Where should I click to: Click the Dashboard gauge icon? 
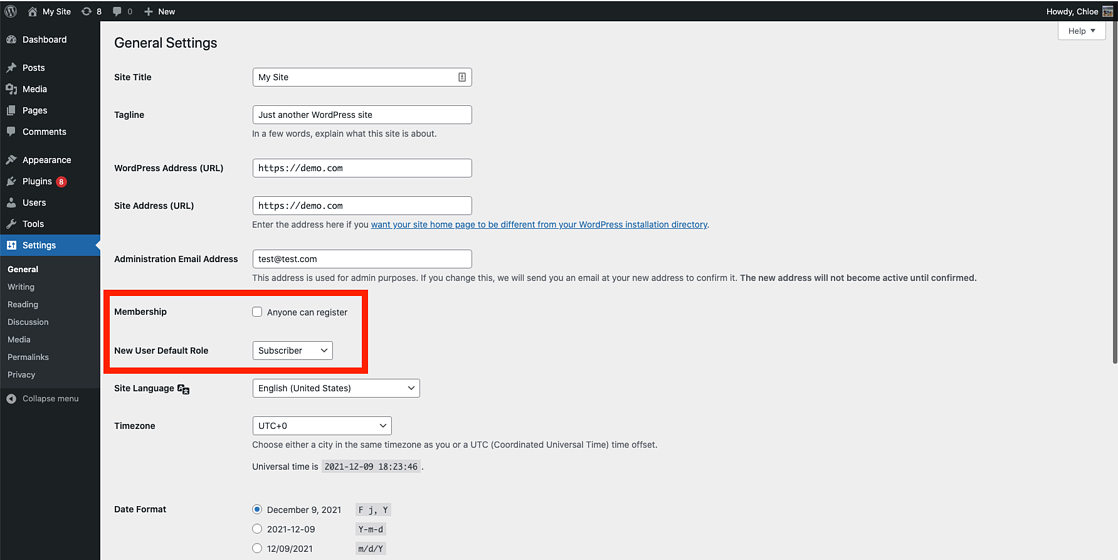click(11, 40)
